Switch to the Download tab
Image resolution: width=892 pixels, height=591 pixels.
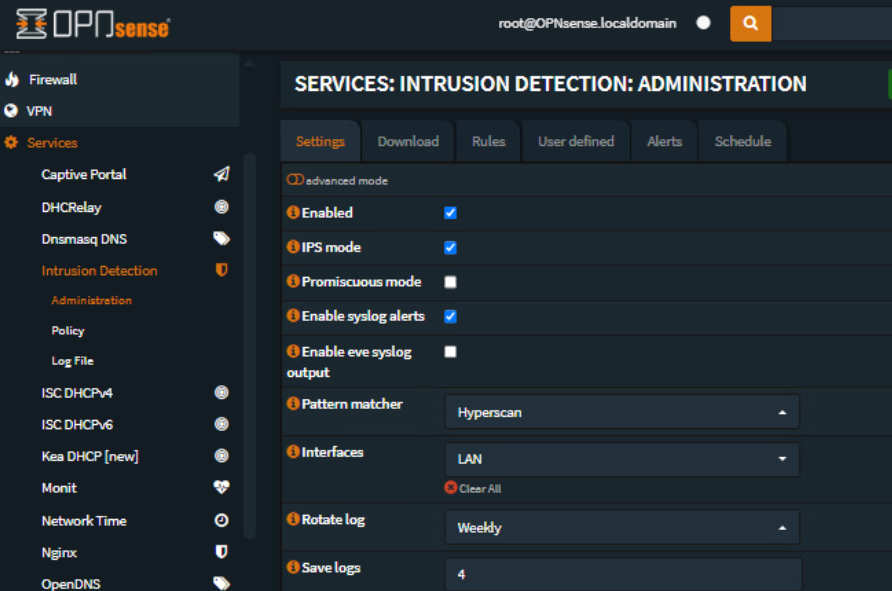pos(408,141)
